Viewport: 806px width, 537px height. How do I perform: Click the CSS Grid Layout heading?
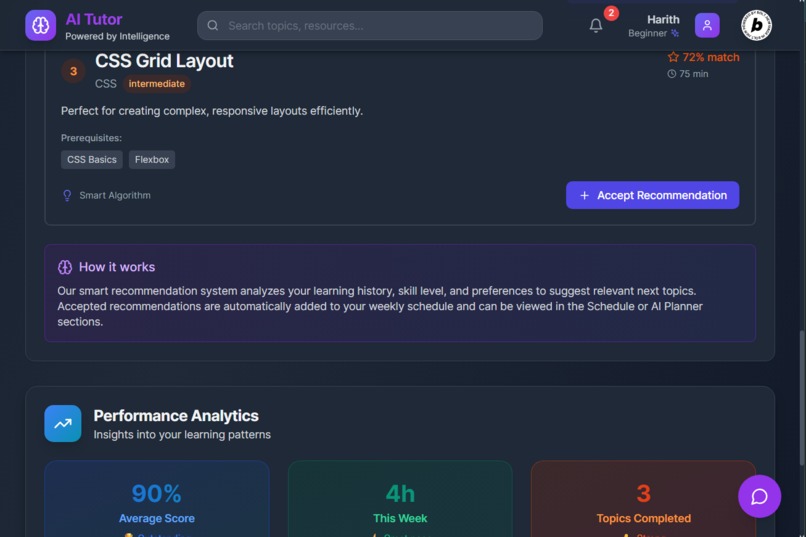(x=164, y=61)
